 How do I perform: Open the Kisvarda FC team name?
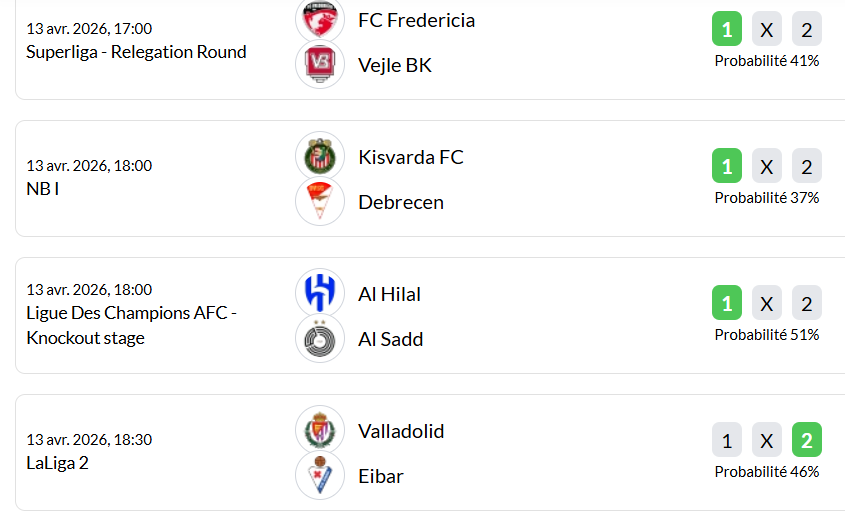coord(410,157)
